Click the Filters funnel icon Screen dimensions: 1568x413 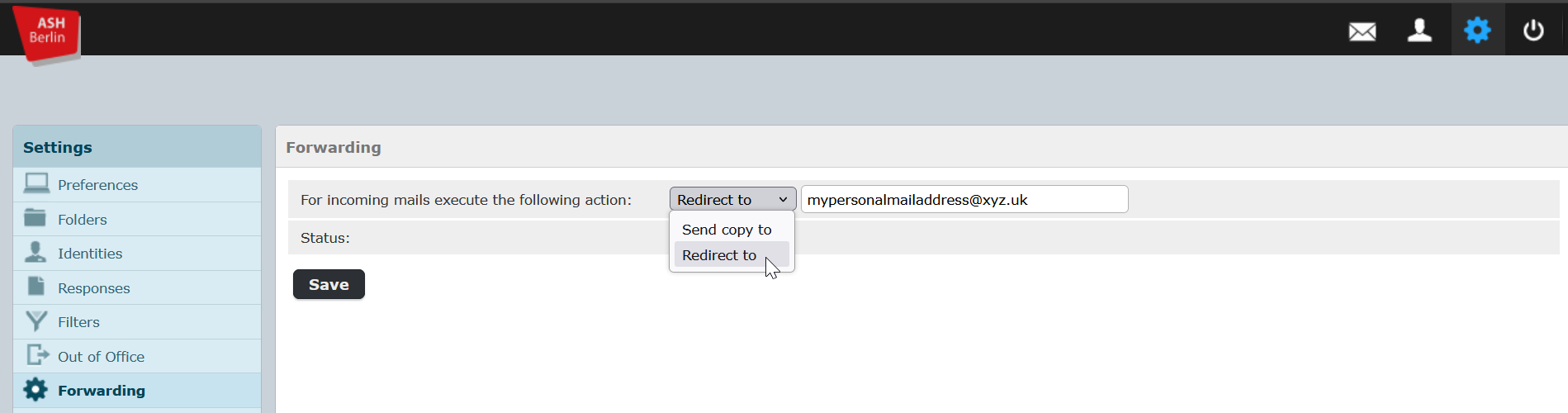coord(36,321)
